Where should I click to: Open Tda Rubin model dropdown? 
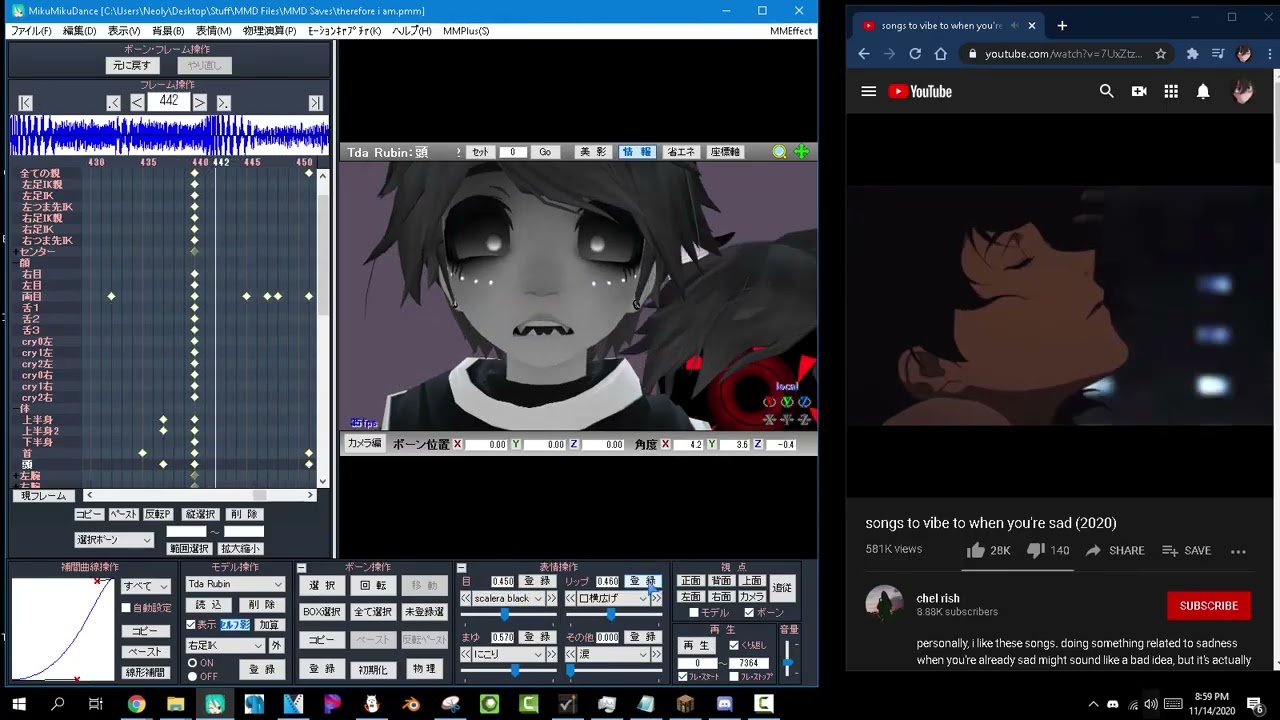[235, 584]
